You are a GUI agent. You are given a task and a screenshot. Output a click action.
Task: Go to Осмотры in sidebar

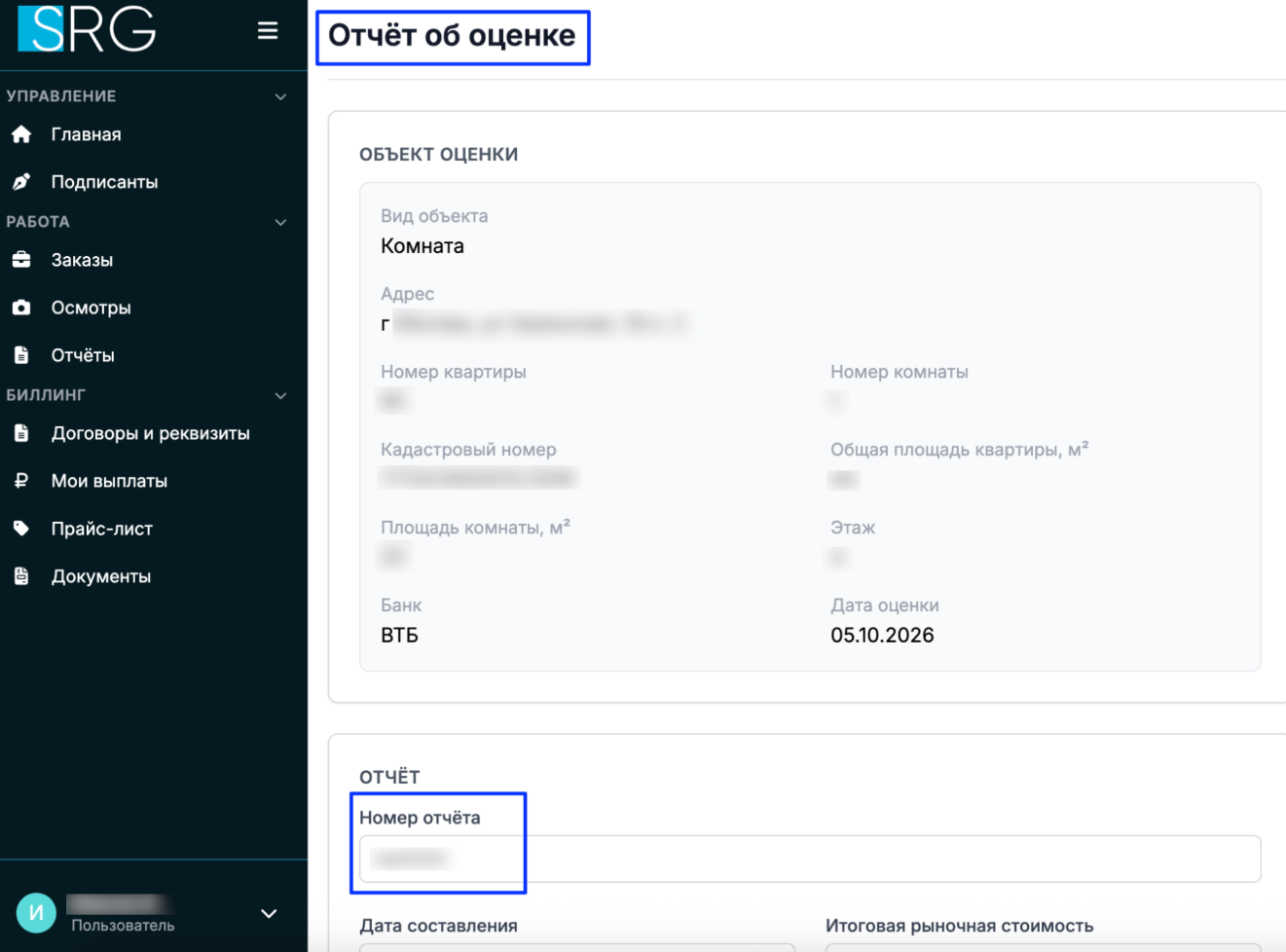coord(92,308)
